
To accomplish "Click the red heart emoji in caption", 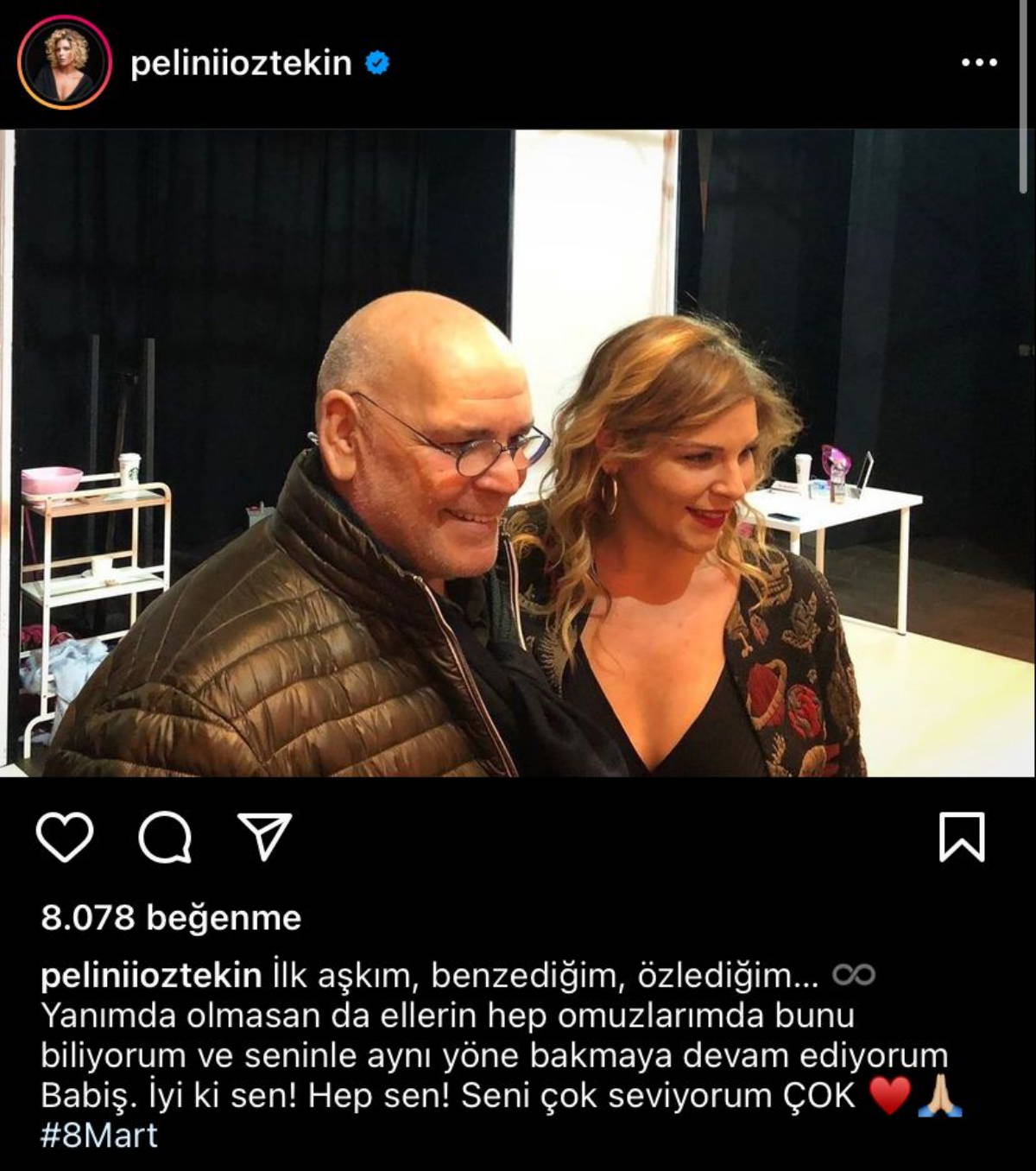I will [x=890, y=1096].
